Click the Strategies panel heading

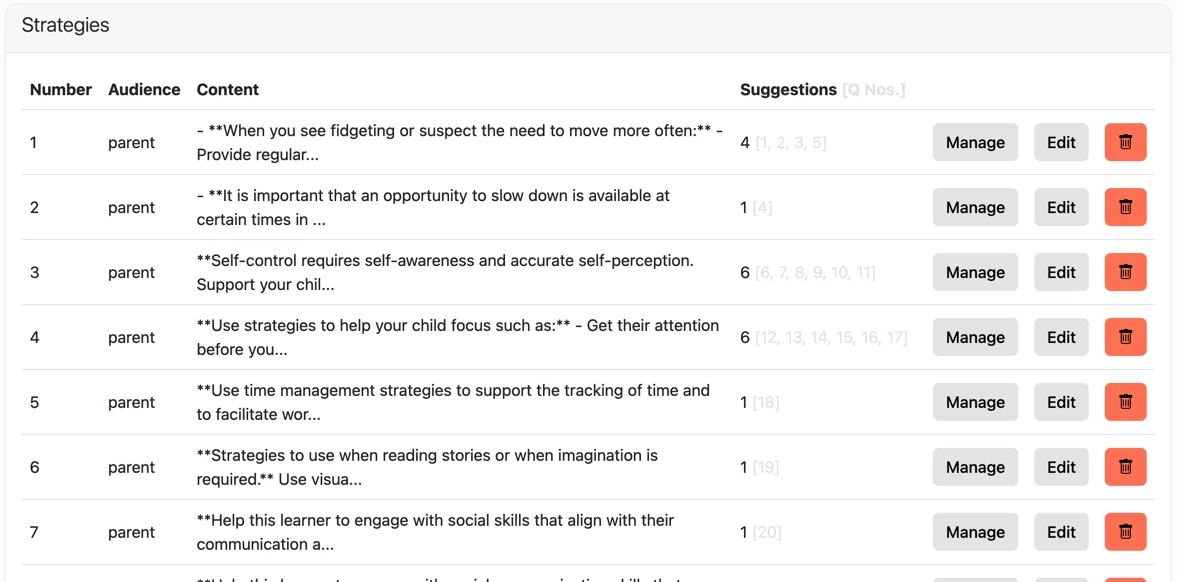65,25
